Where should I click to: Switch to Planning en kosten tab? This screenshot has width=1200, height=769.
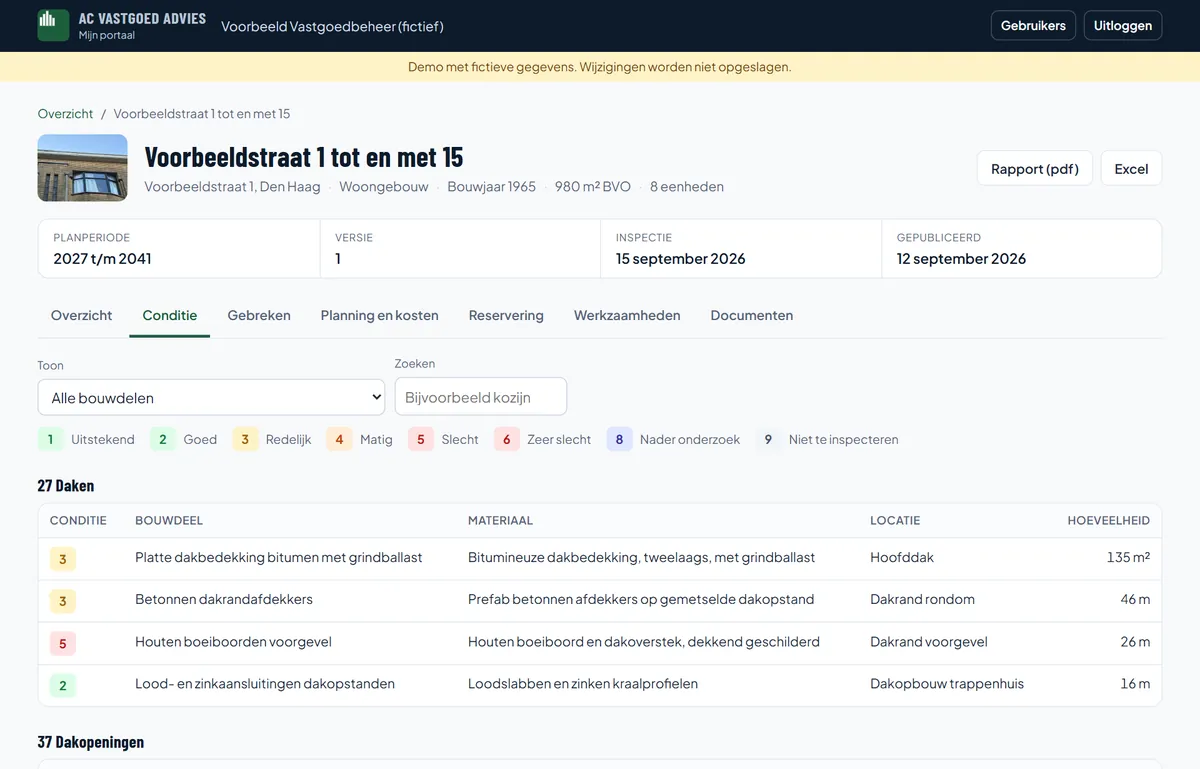[x=380, y=315]
